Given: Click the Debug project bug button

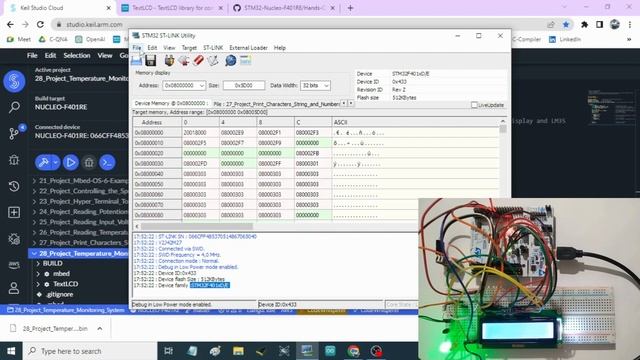Looking at the screenshot, I should pyautogui.click(x=89, y=162).
